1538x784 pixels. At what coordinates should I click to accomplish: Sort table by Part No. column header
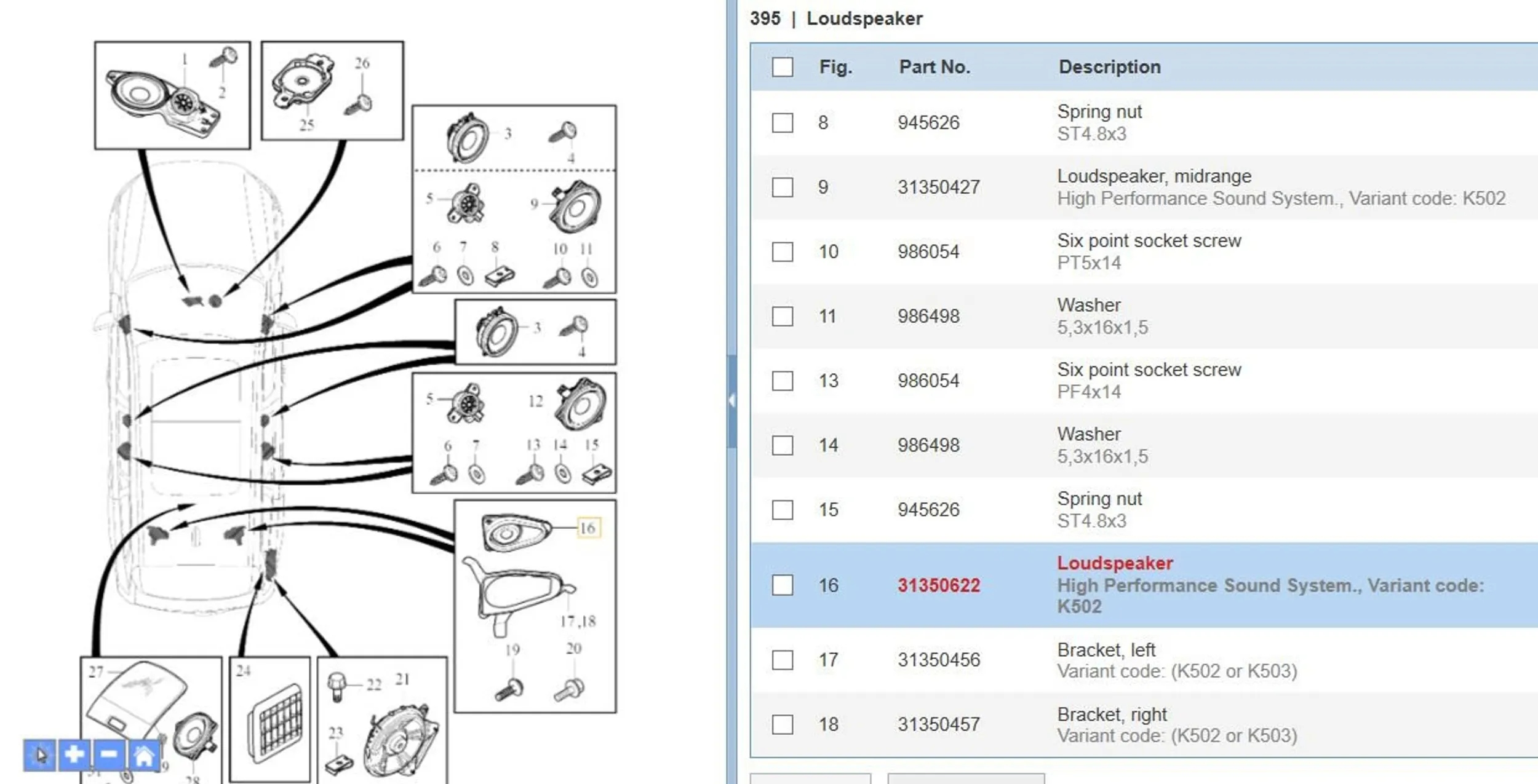[934, 66]
